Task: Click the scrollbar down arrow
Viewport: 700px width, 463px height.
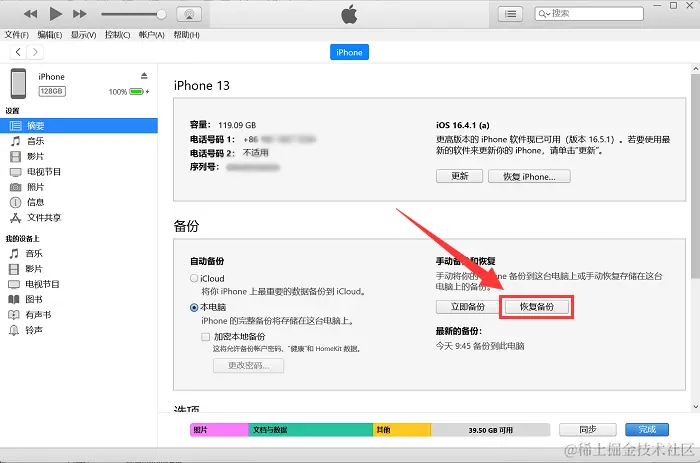Action: click(x=696, y=407)
